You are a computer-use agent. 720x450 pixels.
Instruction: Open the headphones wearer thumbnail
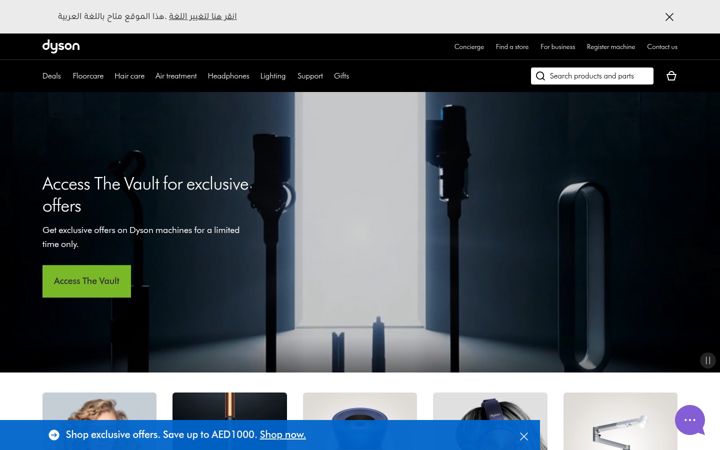tap(490, 406)
